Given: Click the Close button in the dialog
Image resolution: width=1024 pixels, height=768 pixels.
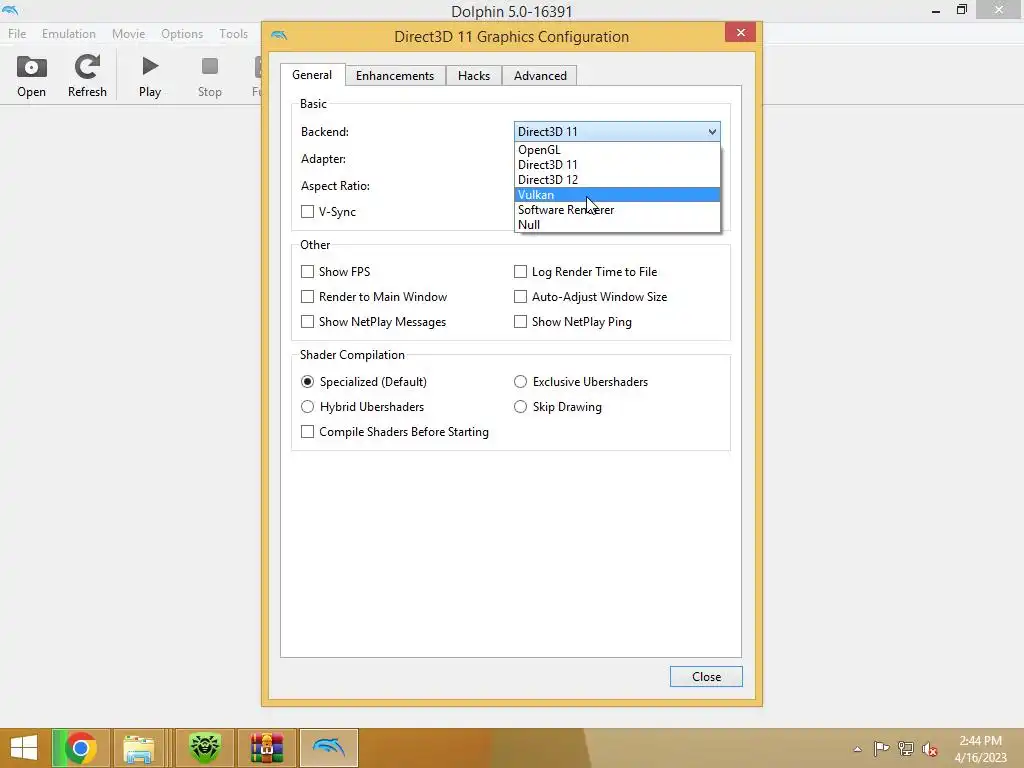Looking at the screenshot, I should tap(706, 677).
